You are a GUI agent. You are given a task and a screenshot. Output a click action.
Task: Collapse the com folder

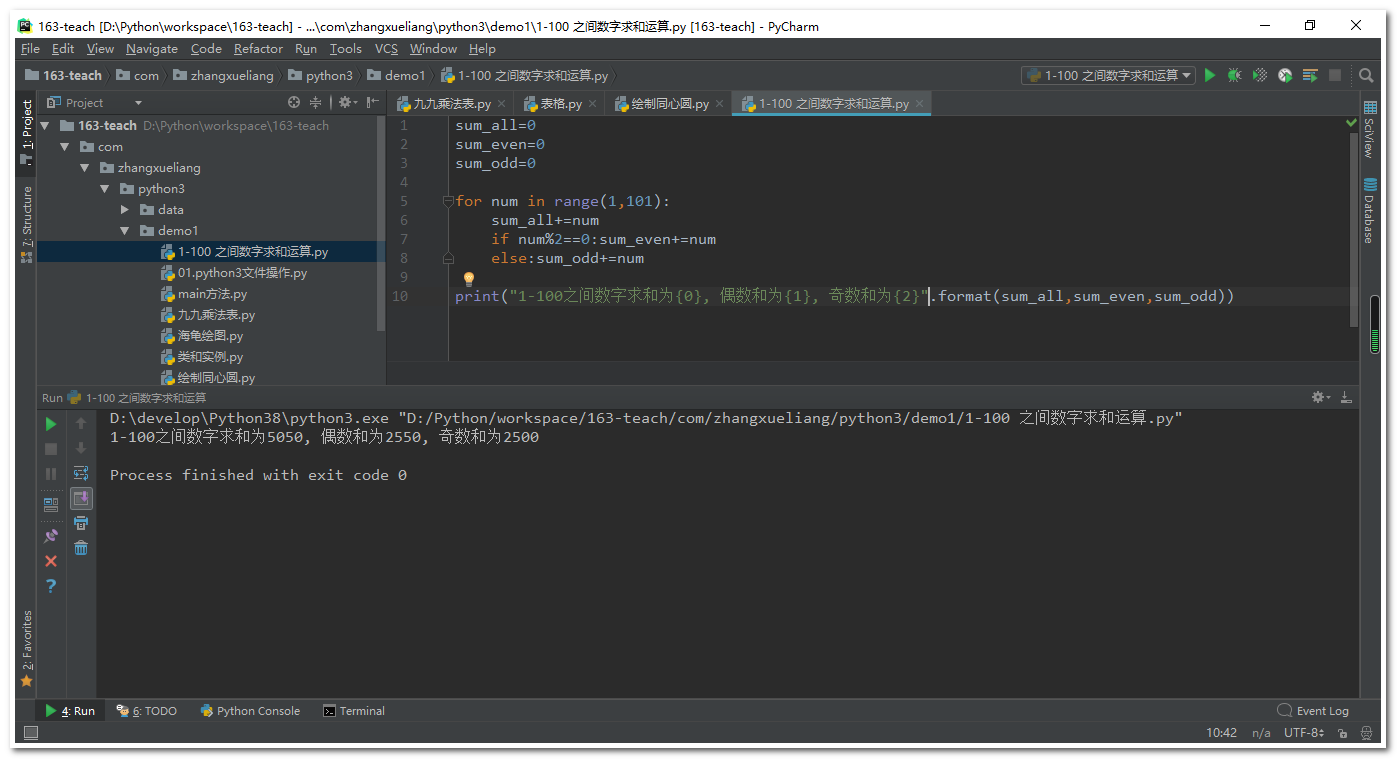tap(65, 147)
